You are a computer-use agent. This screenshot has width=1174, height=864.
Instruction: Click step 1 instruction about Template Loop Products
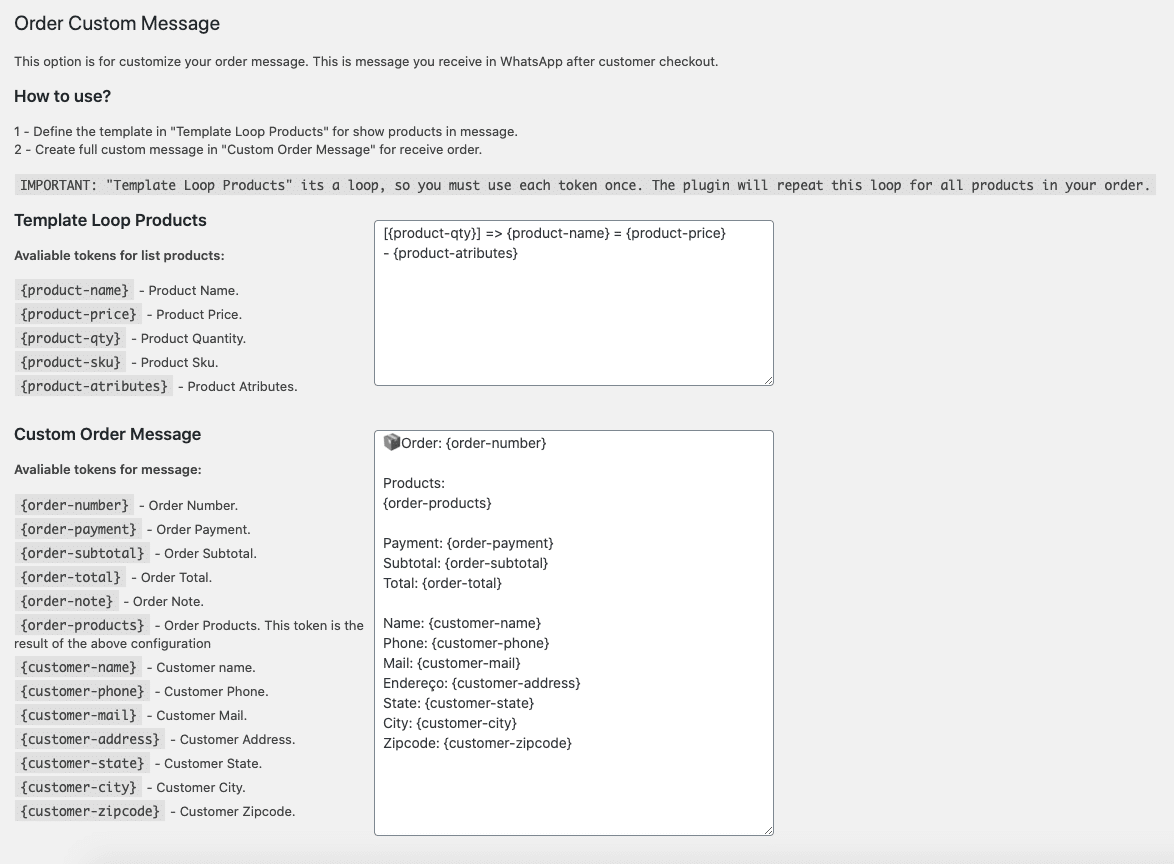click(266, 132)
